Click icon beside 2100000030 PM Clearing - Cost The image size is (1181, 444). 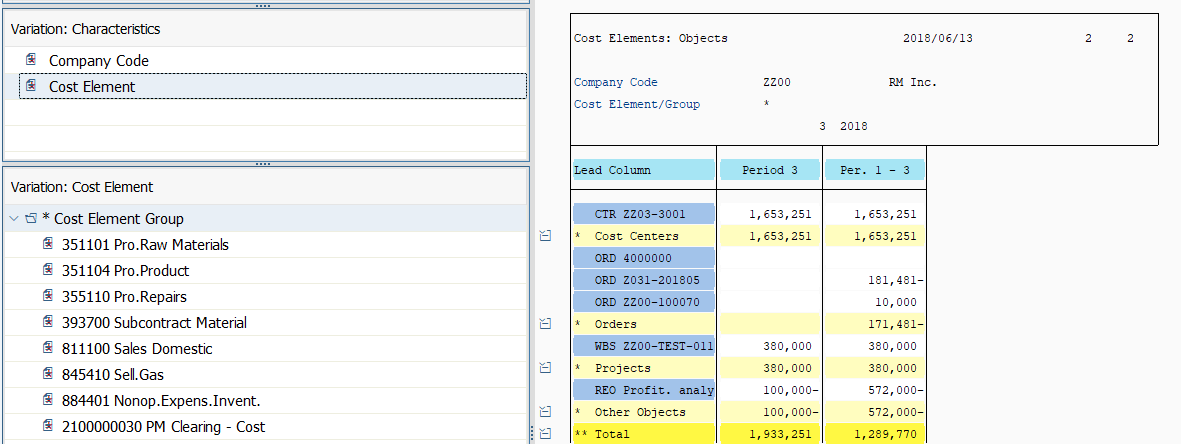coord(49,426)
